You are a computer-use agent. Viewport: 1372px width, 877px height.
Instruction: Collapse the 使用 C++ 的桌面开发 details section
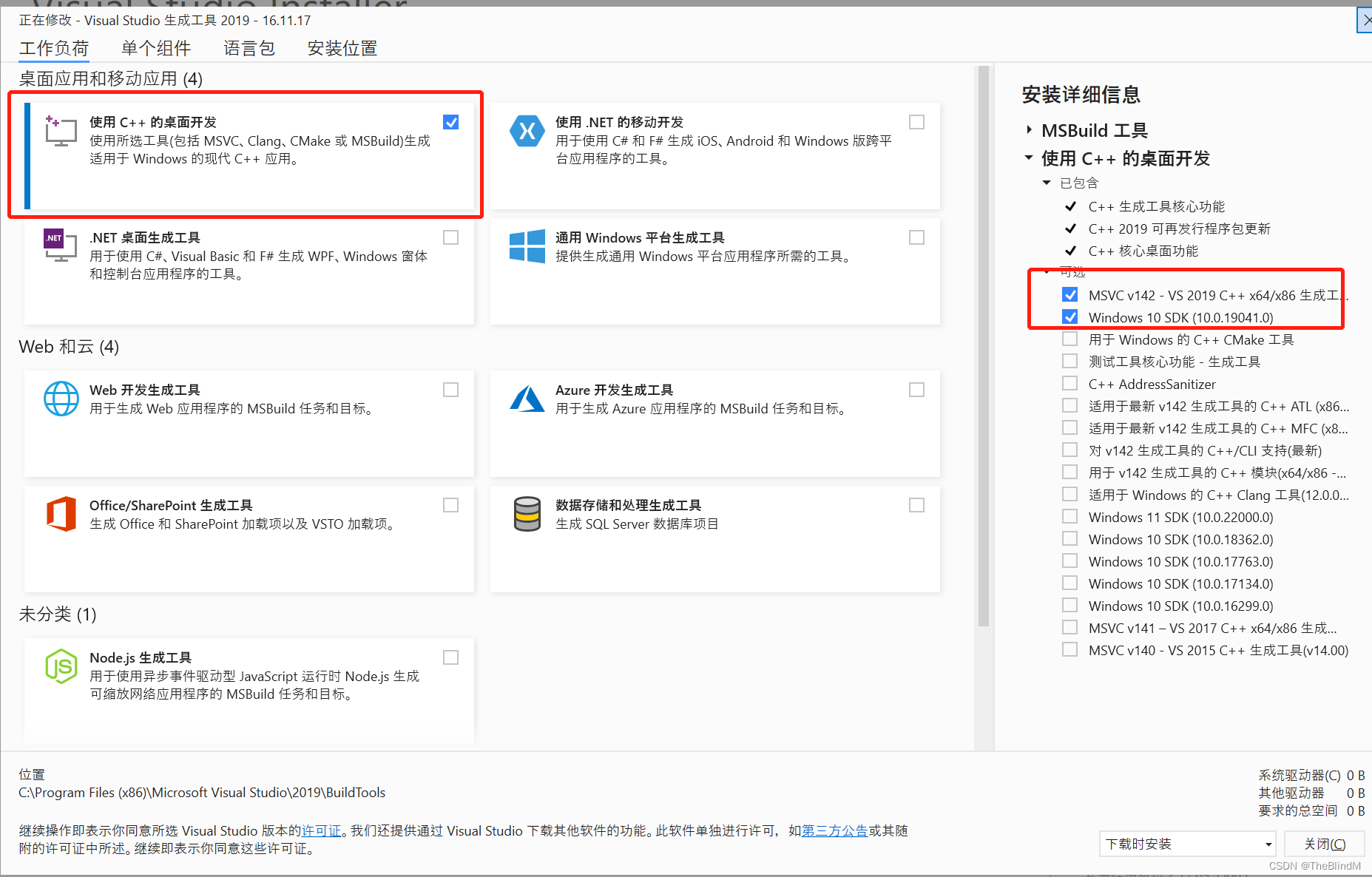click(1029, 158)
